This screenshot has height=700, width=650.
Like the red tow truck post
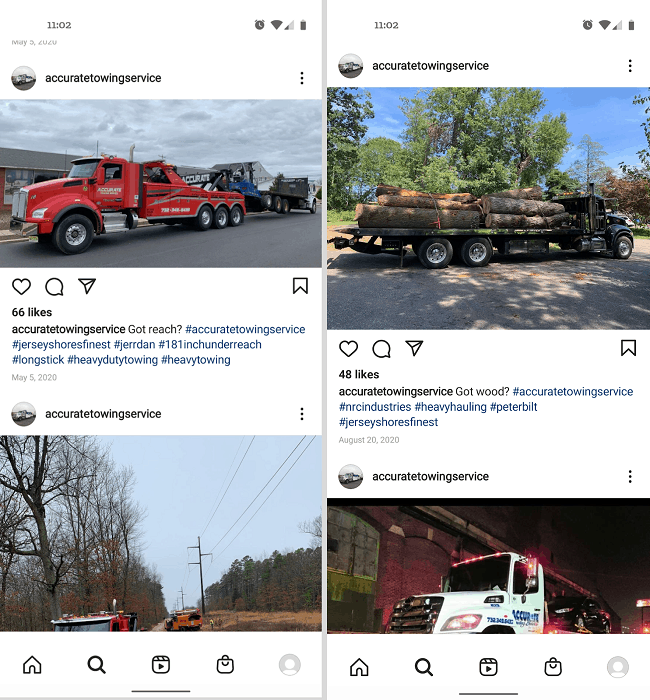click(x=21, y=287)
